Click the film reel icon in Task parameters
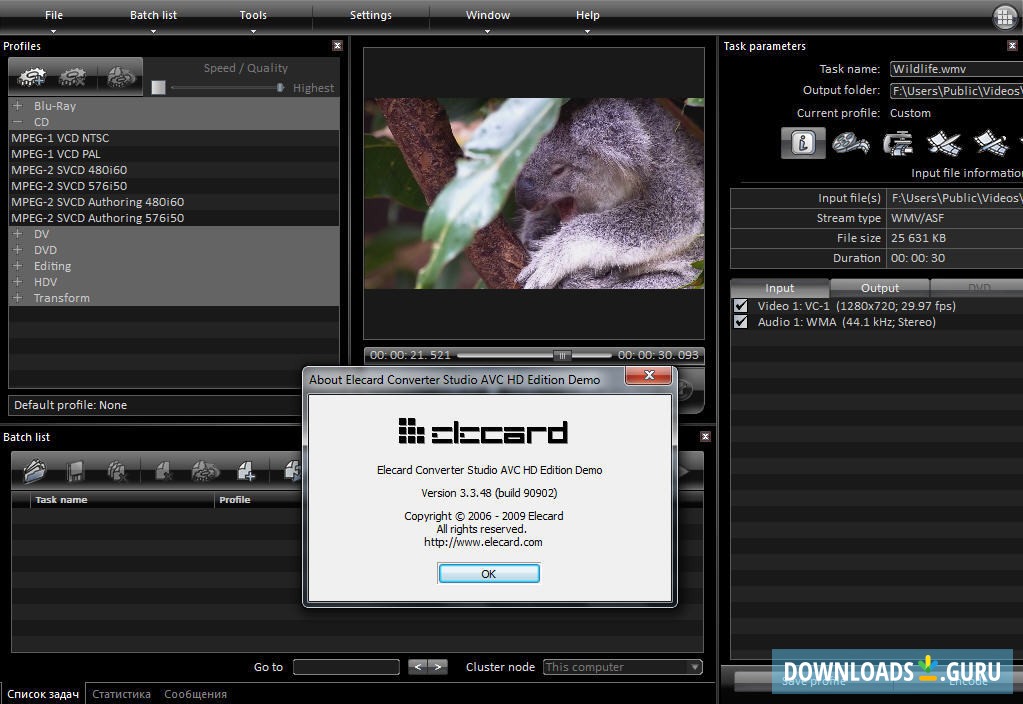The width and height of the screenshot is (1023, 704). pyautogui.click(x=851, y=143)
